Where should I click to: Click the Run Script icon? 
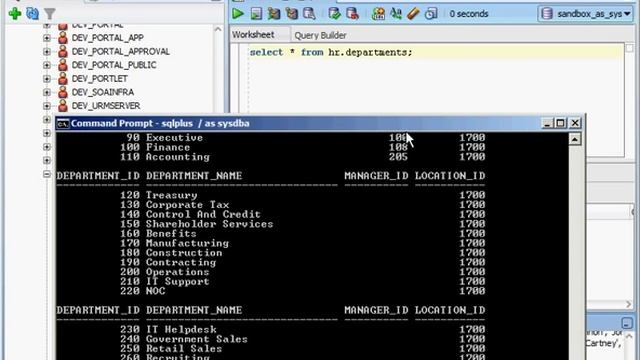[256, 14]
